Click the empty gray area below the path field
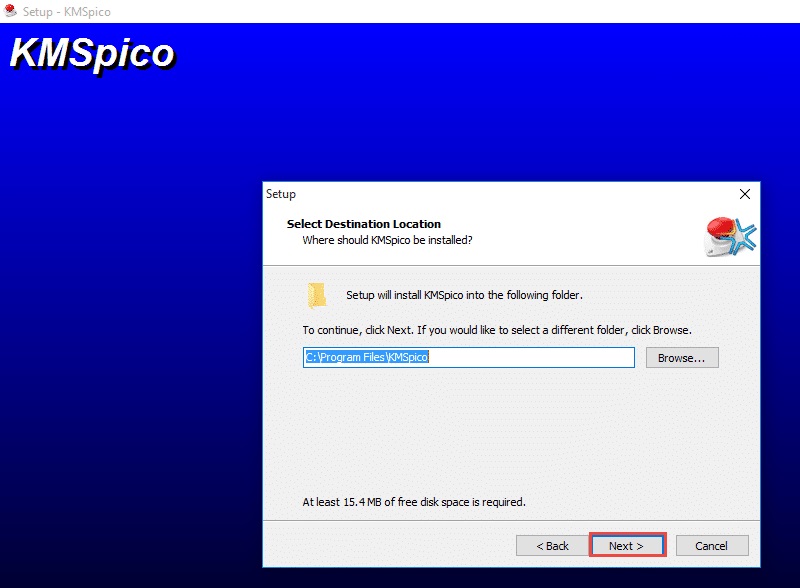This screenshot has width=800, height=588. 510,430
